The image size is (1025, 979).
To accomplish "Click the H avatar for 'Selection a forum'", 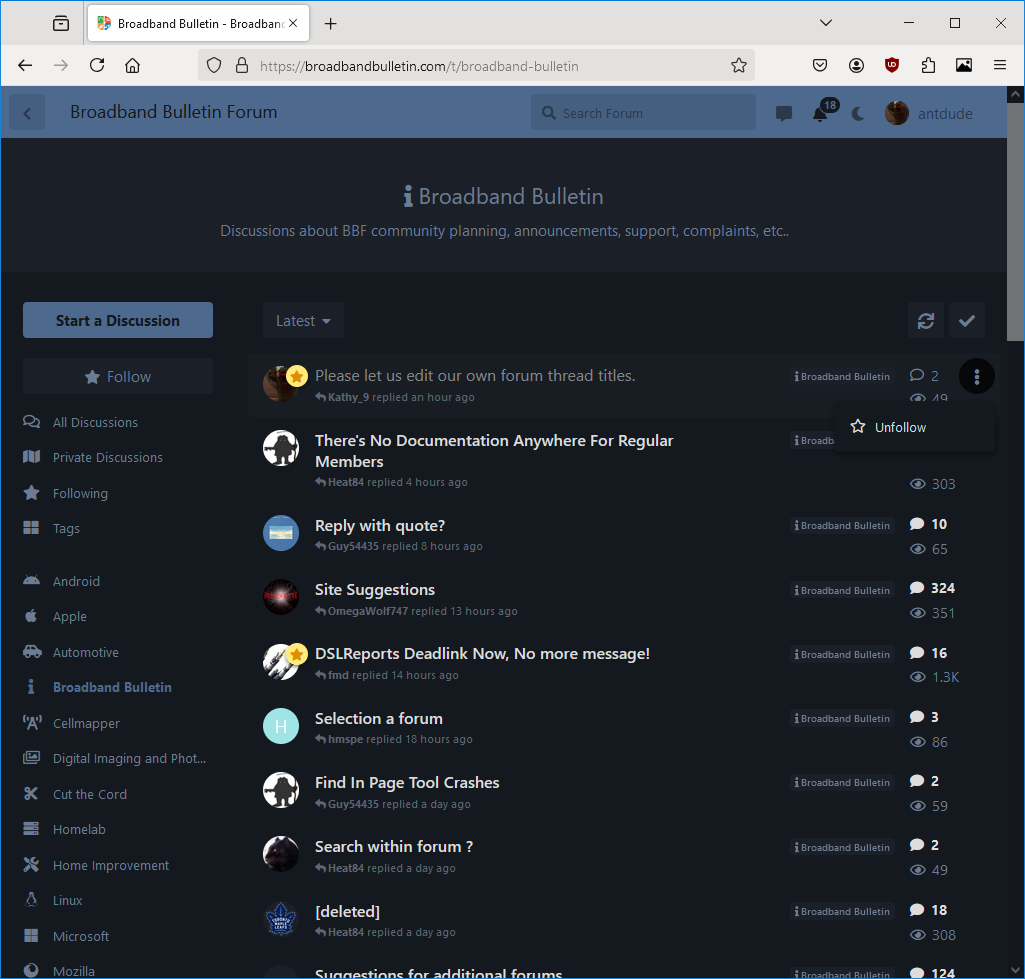I will (281, 726).
